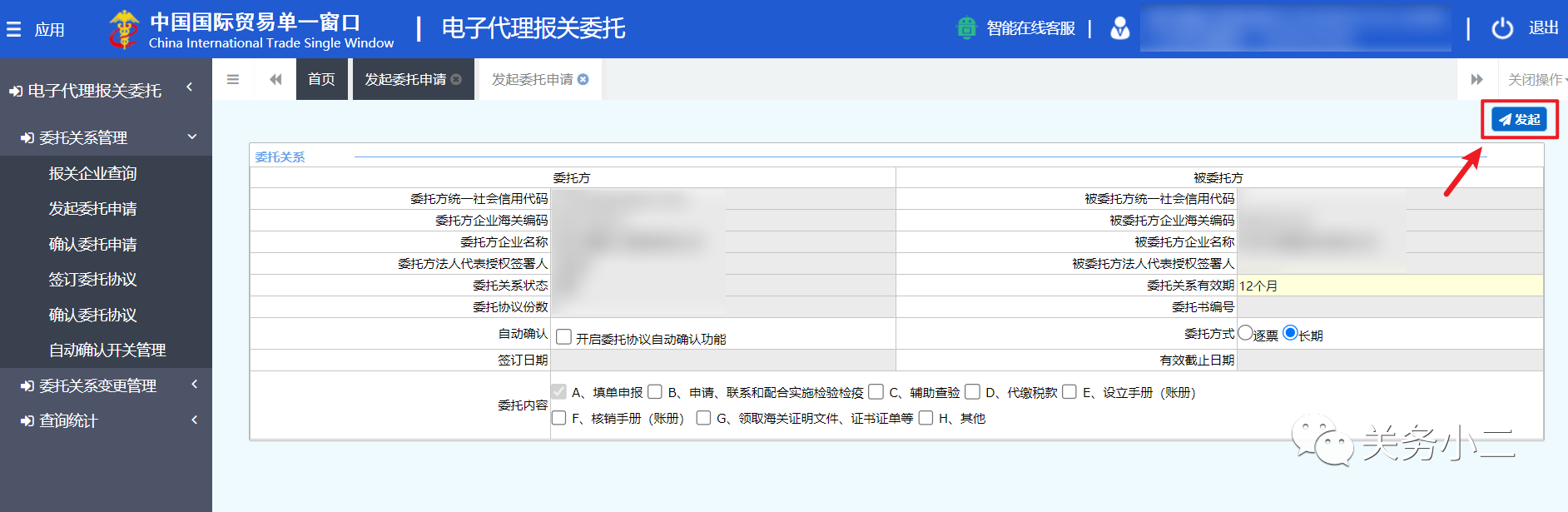Screen dimensions: 1568x512
Task: Collapse the 委托关系管理 submenu chevron
Action: 192,137
